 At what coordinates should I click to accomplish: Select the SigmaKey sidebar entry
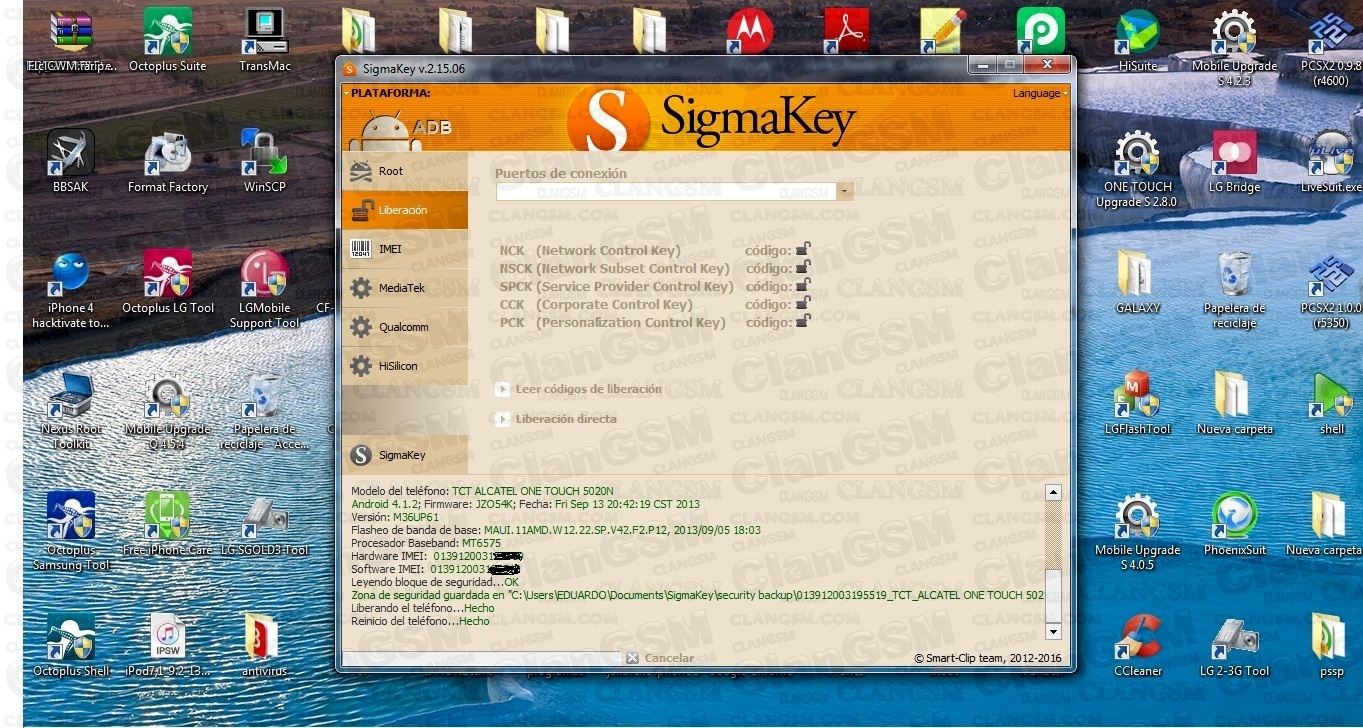(x=404, y=455)
